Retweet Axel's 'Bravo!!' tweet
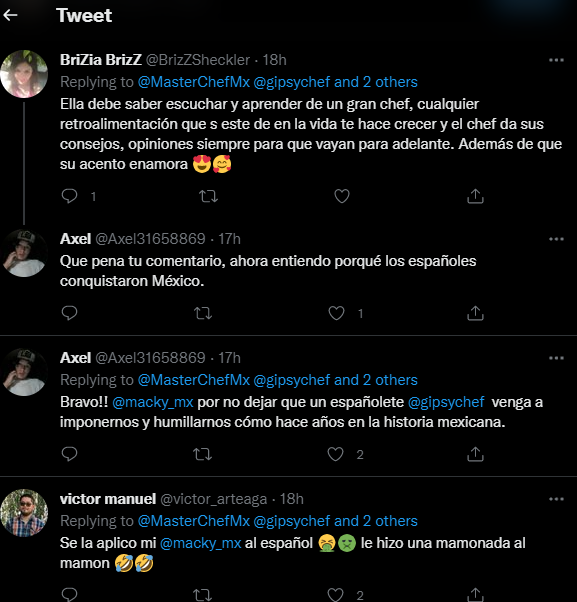Image resolution: width=577 pixels, height=602 pixels. (x=202, y=454)
